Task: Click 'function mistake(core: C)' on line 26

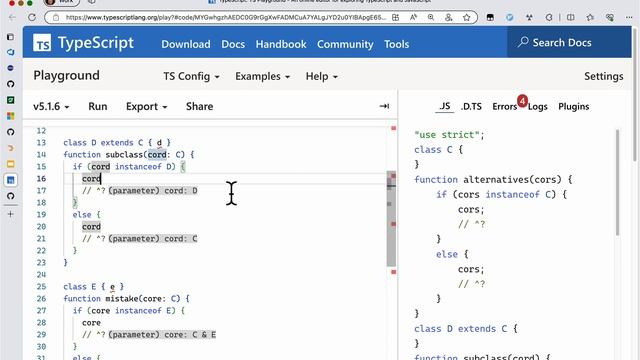Action: coord(126,298)
